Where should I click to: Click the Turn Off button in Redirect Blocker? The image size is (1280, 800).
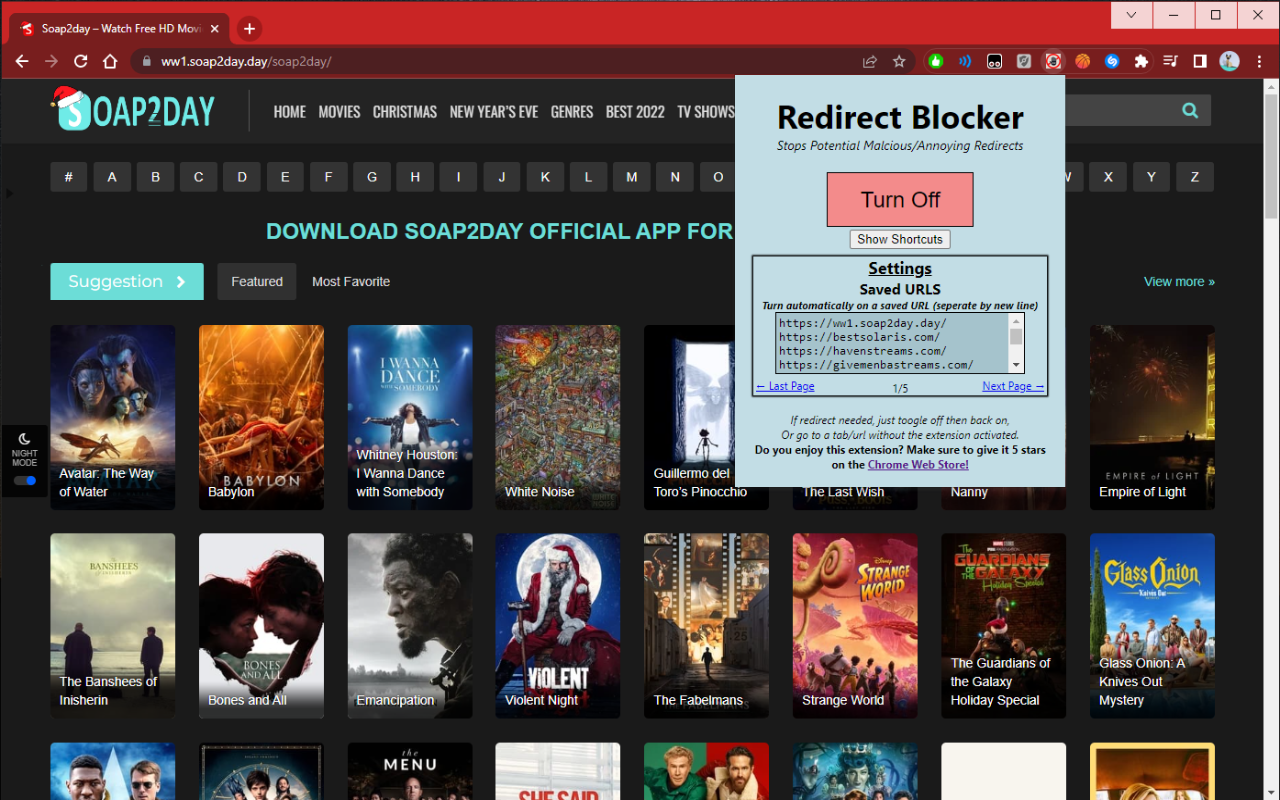(900, 199)
